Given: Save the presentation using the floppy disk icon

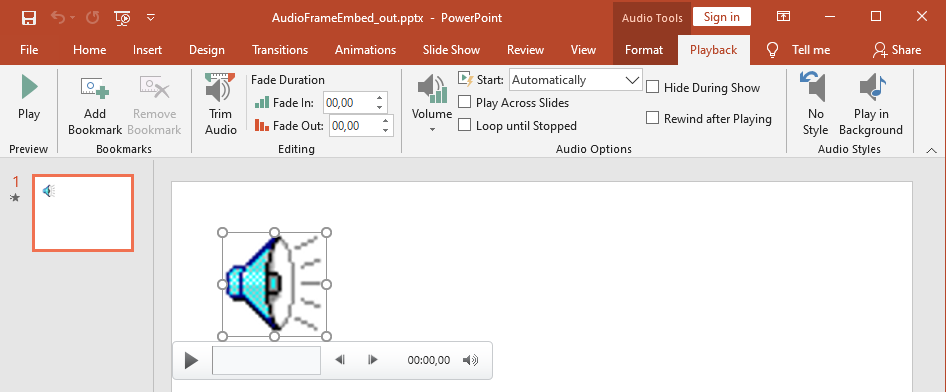Looking at the screenshot, I should point(28,17).
